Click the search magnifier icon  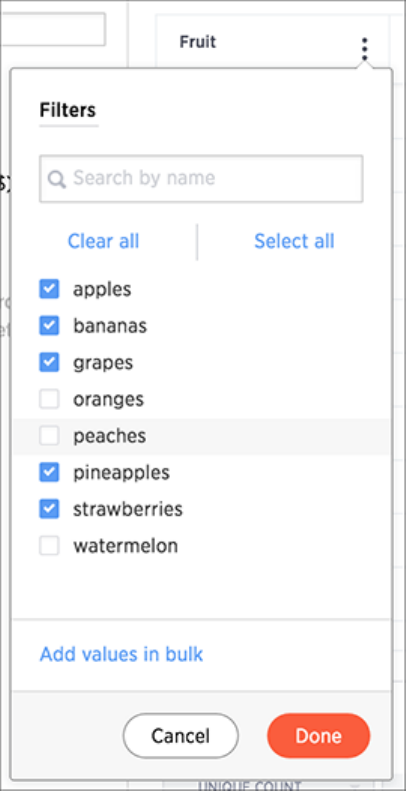56,179
